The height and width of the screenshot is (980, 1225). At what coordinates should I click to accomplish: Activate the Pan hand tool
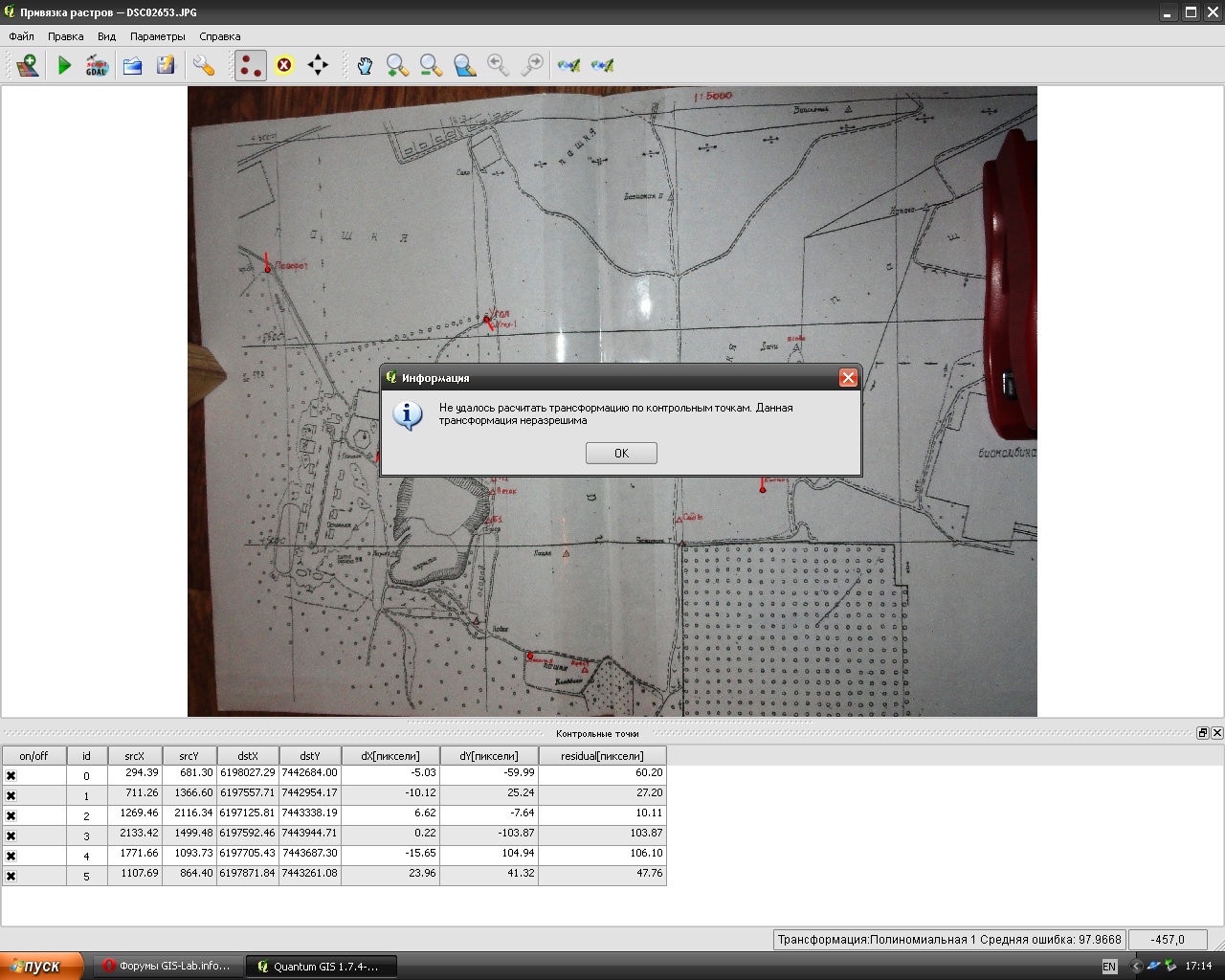(x=365, y=65)
